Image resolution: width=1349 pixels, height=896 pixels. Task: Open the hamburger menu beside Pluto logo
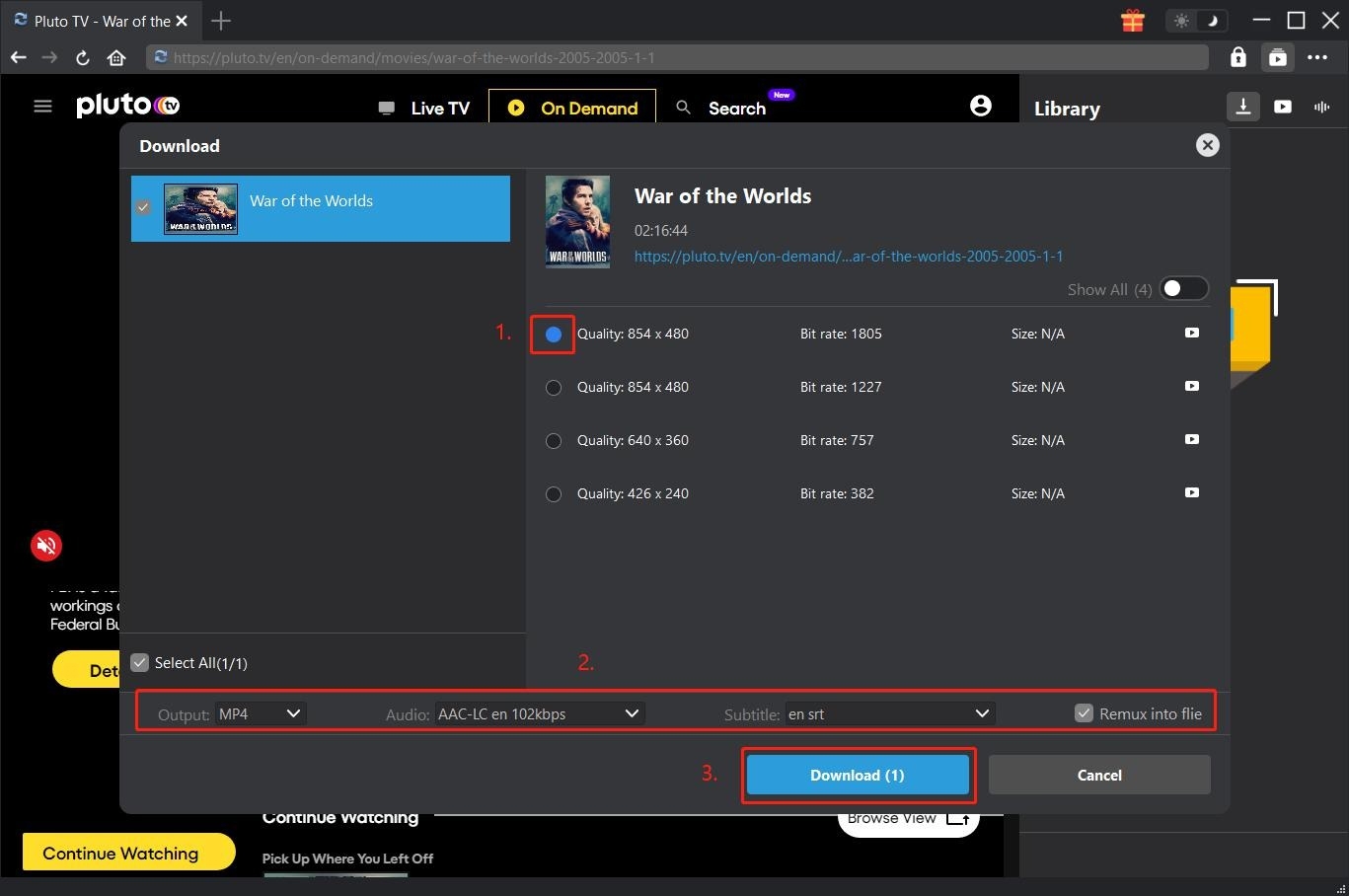(42, 106)
